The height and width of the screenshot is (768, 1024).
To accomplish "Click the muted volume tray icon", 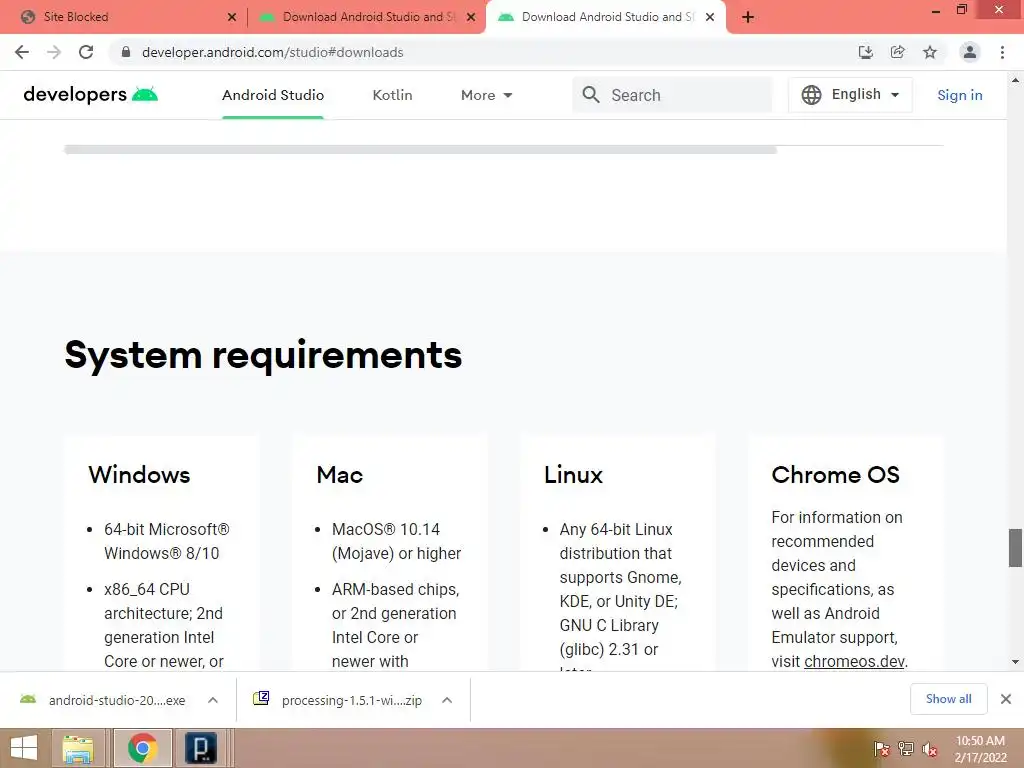I will pos(930,750).
